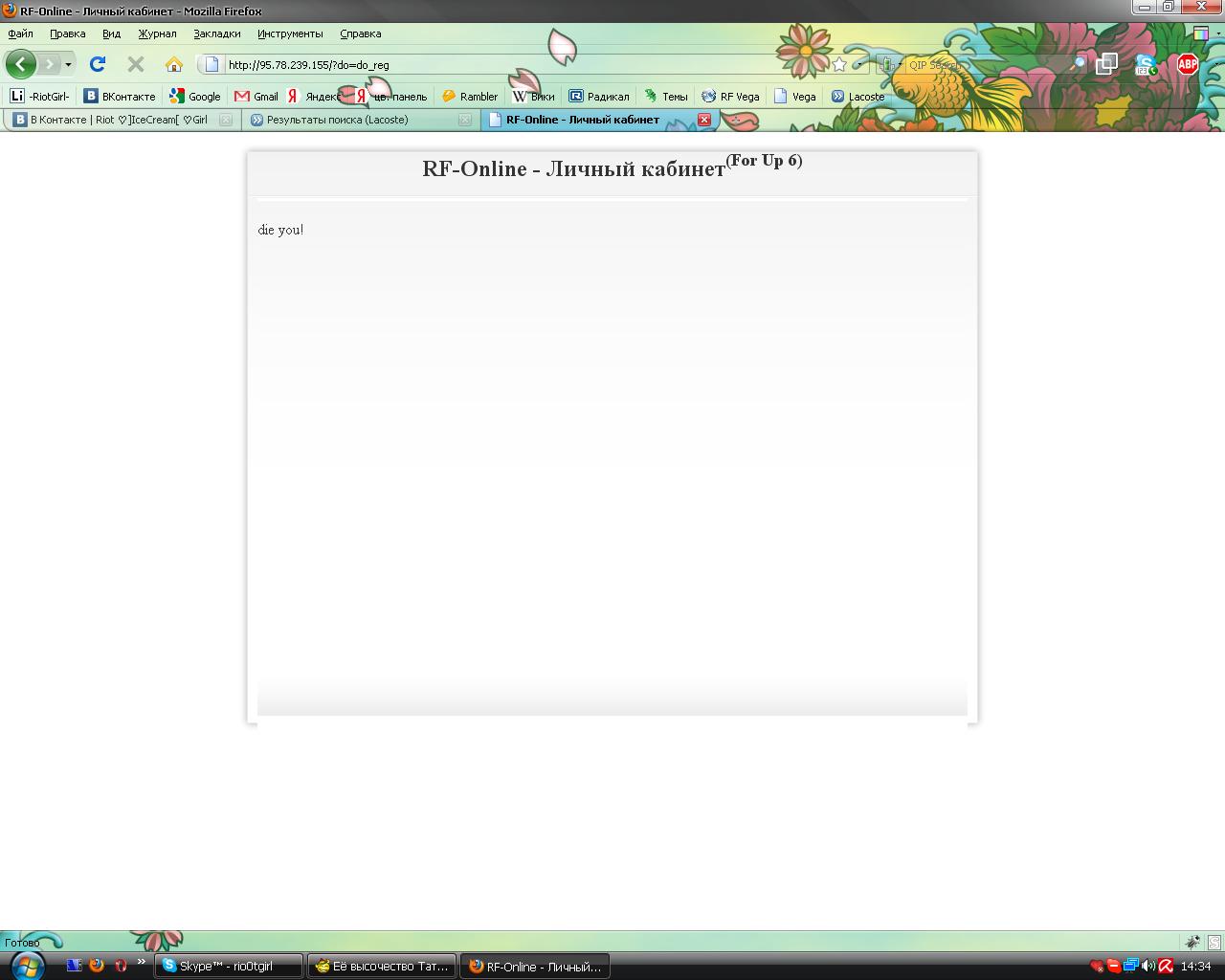Click the Skype toolbar extension icon
The height and width of the screenshot is (980, 1225).
[x=1146, y=64]
